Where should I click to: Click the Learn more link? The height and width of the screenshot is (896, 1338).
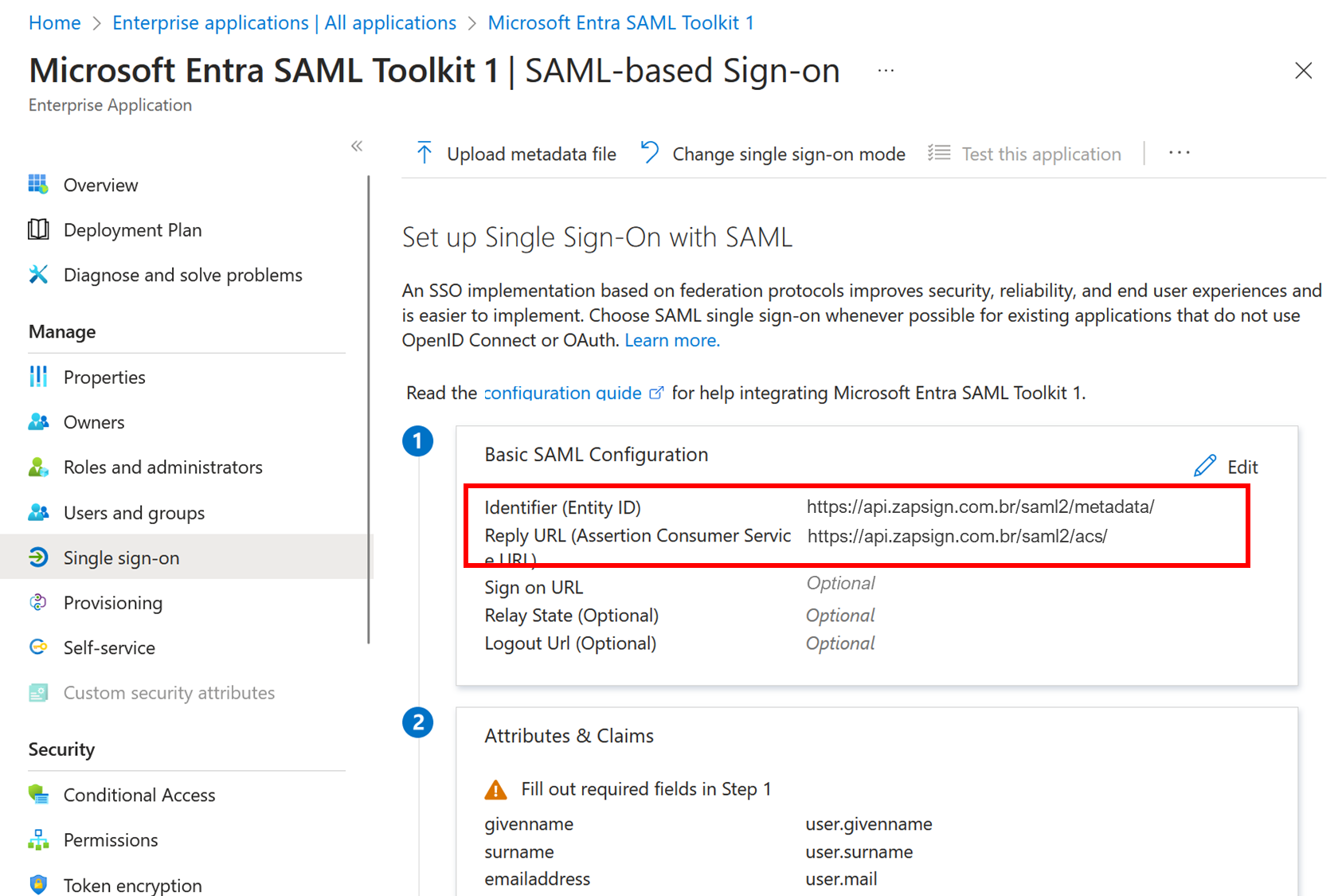(671, 340)
